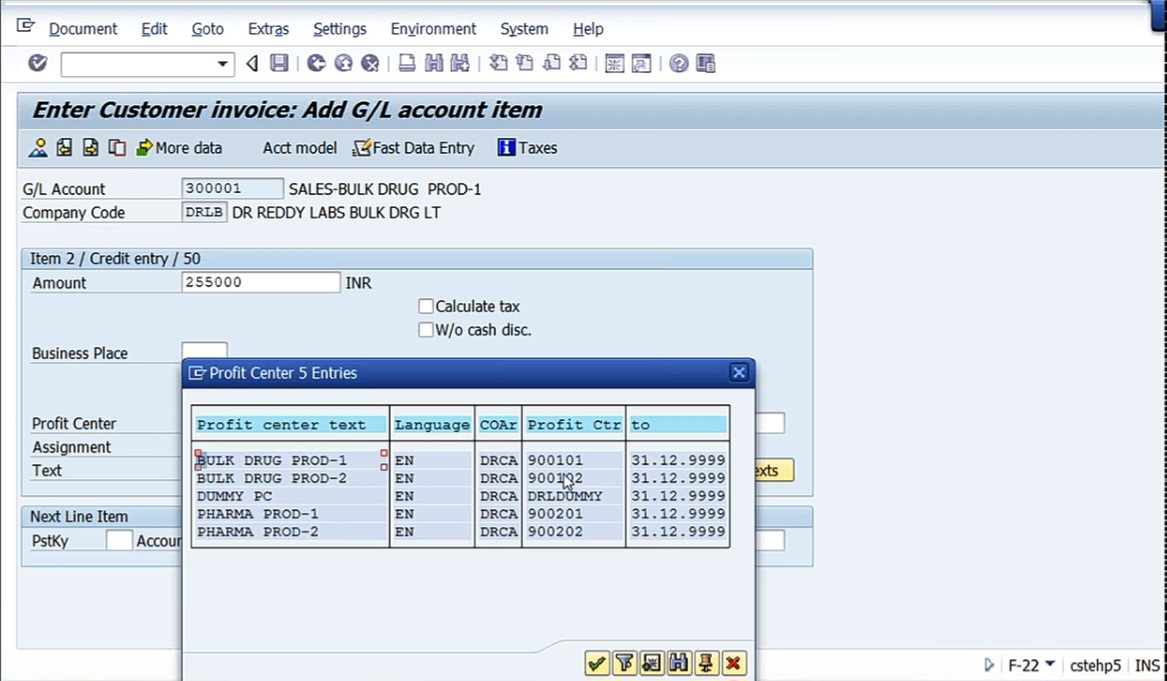Click the G/L Account field 300001
Viewport: 1167px width, 681px height.
point(232,188)
